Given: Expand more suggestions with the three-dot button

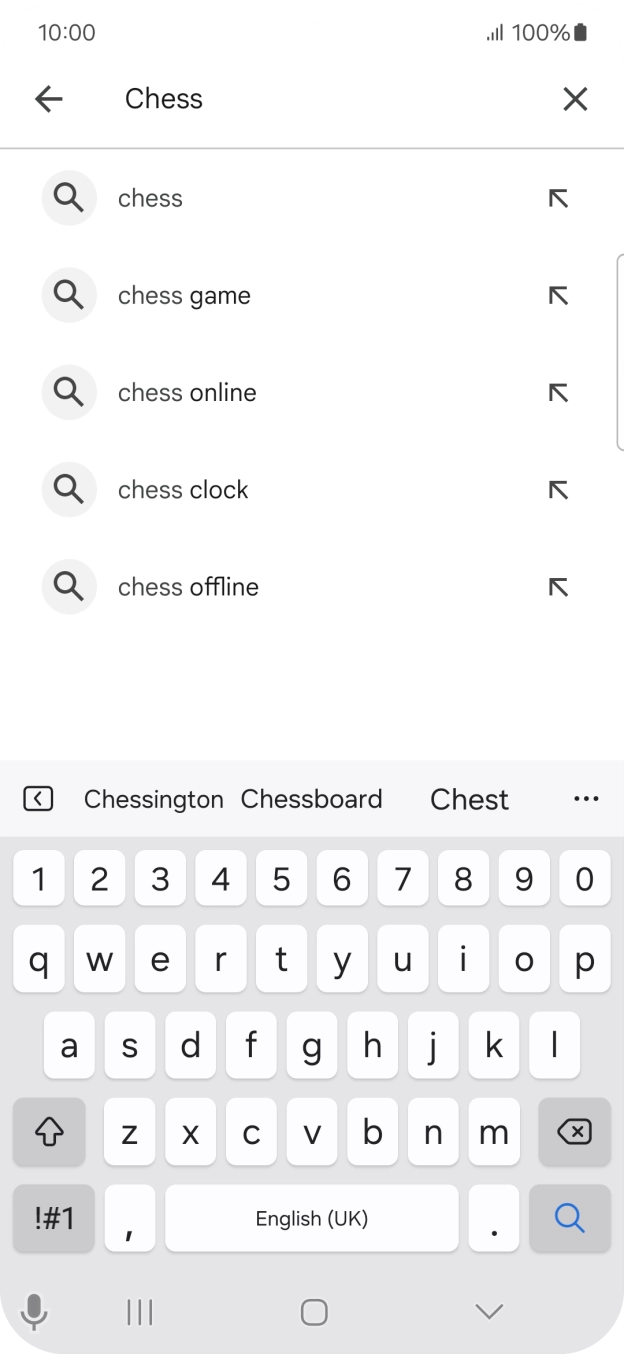Looking at the screenshot, I should (x=586, y=798).
